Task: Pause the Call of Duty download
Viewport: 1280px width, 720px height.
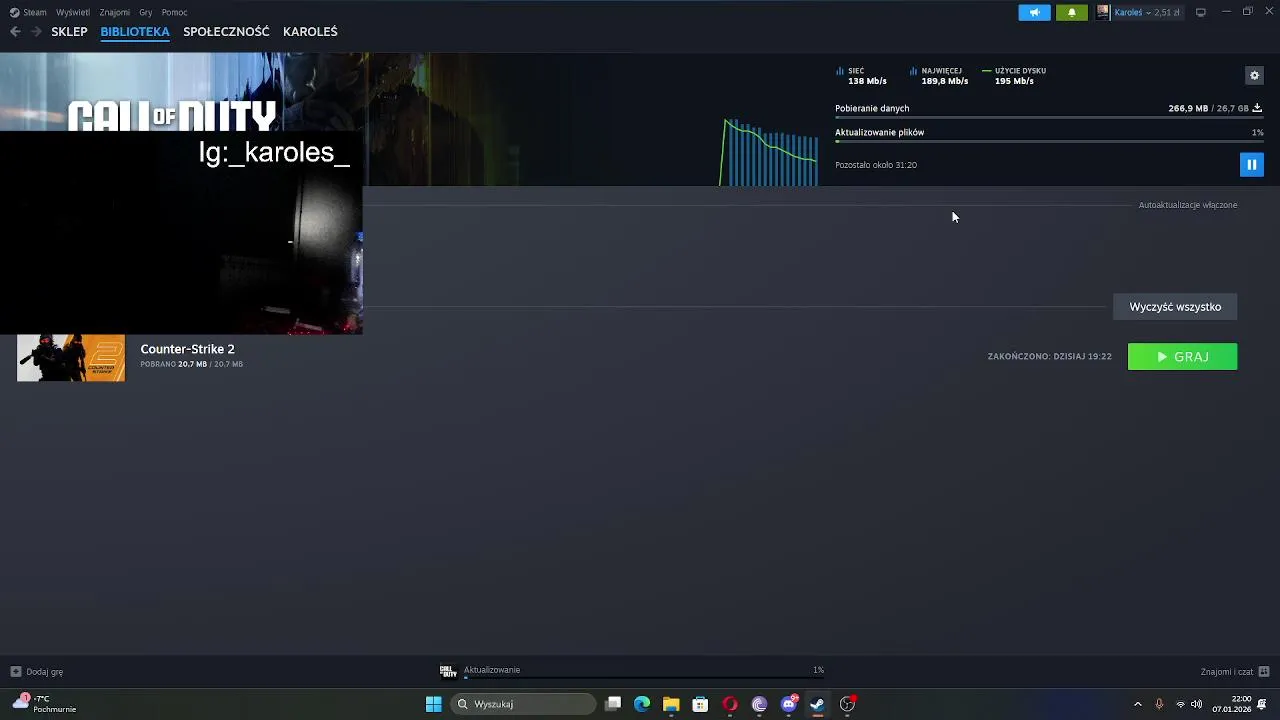Action: [1251, 164]
